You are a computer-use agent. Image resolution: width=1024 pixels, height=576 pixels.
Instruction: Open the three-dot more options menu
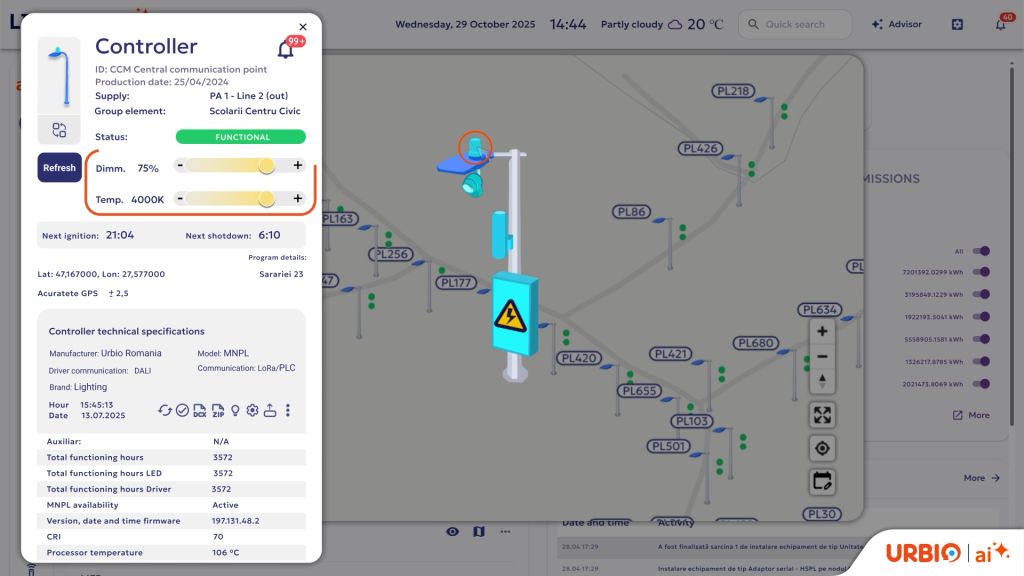pyautogui.click(x=288, y=410)
